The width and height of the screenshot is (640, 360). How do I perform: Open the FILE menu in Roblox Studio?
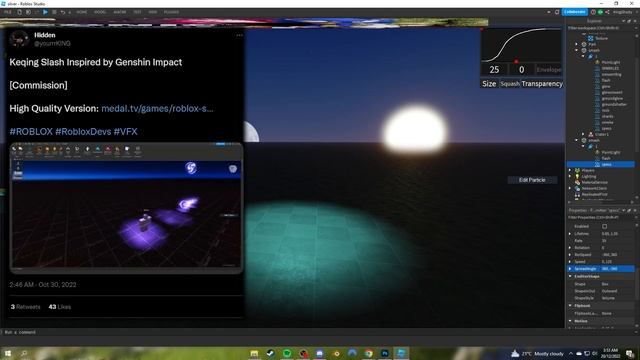(8, 12)
